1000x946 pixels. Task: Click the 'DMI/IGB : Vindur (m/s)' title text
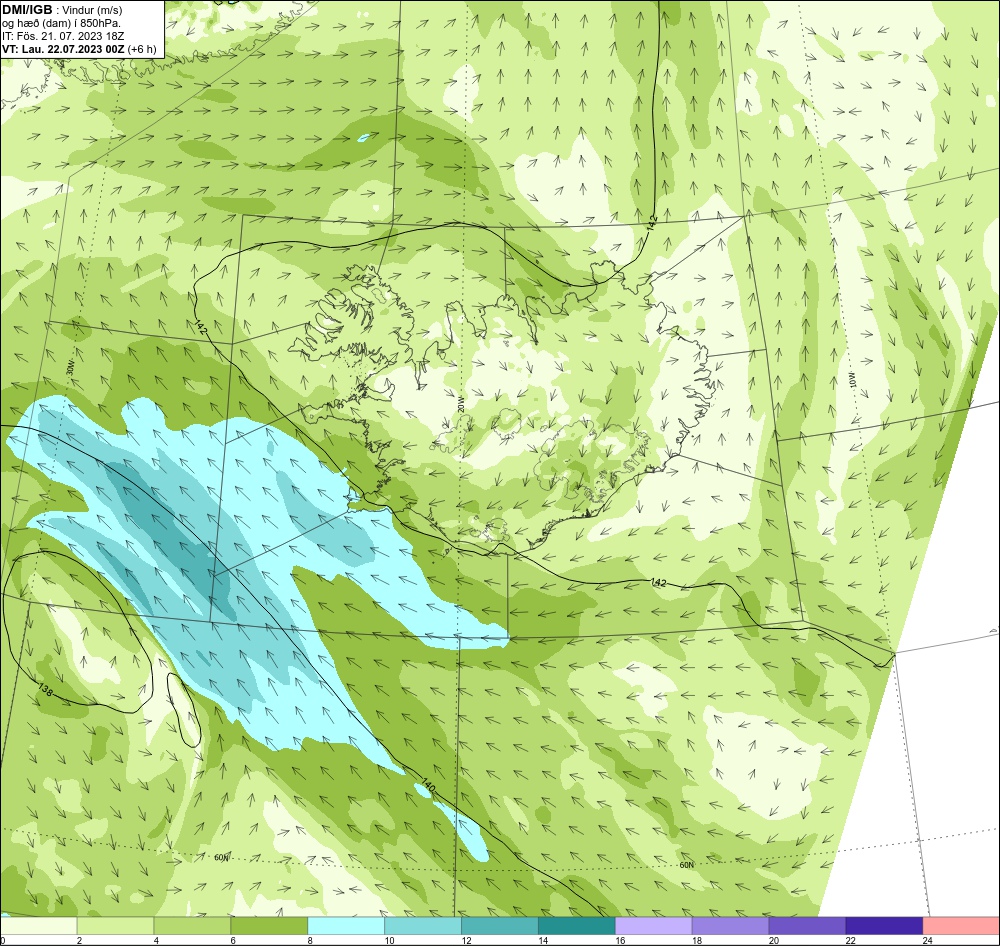[x=62, y=10]
